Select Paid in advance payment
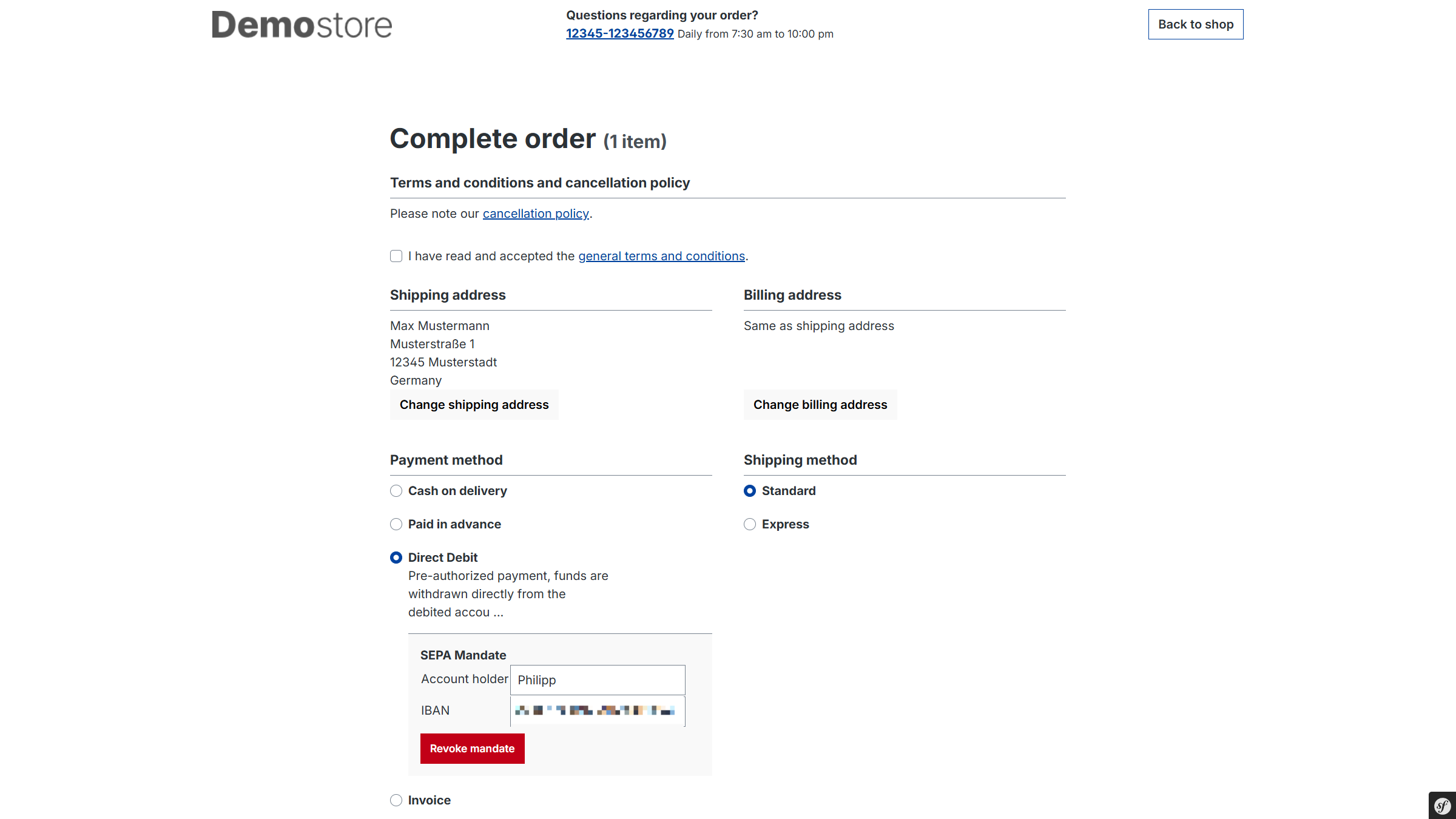This screenshot has height=819, width=1456. click(396, 524)
